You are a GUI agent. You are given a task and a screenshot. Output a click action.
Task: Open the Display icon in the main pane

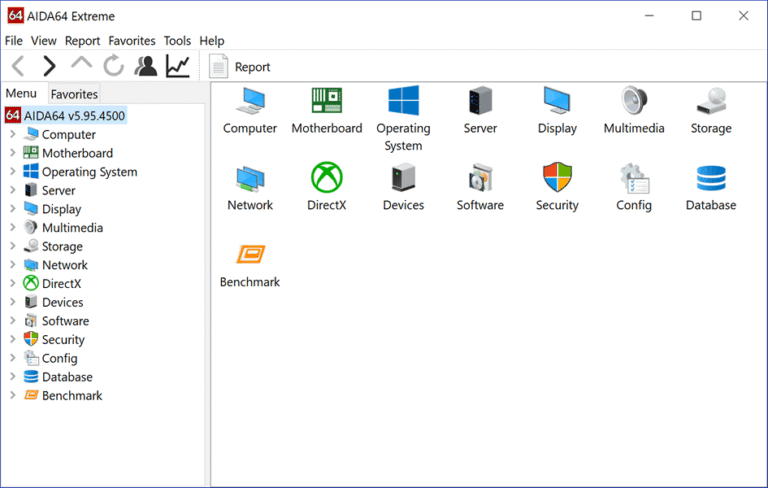557,100
